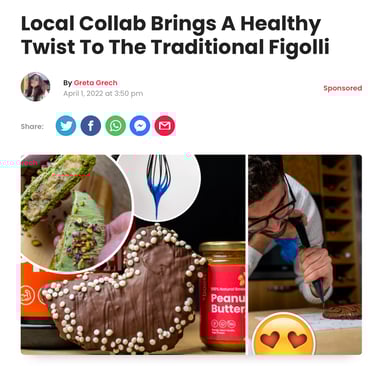Click the Sponsored tag
The height and width of the screenshot is (366, 375).
click(x=343, y=88)
